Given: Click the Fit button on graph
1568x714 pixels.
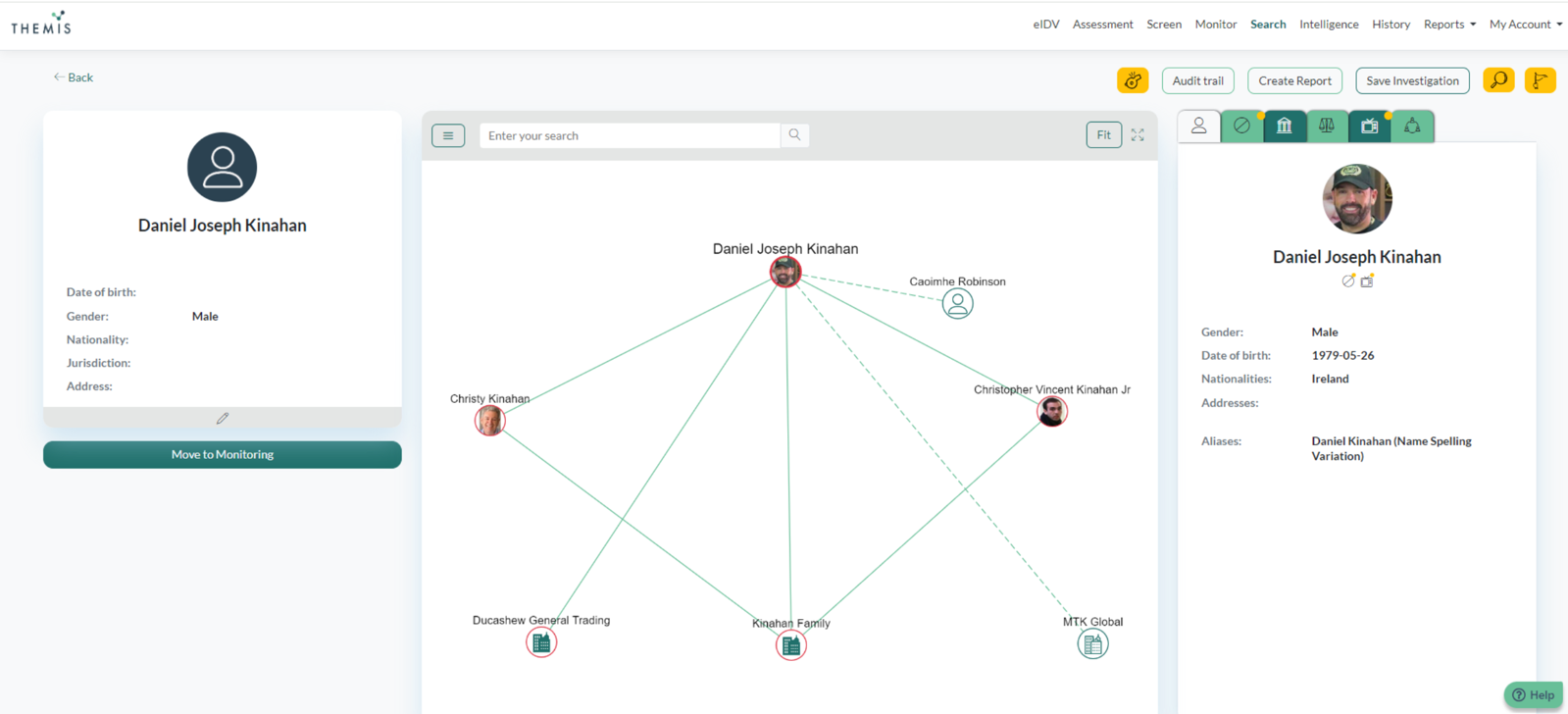Looking at the screenshot, I should pyautogui.click(x=1103, y=135).
